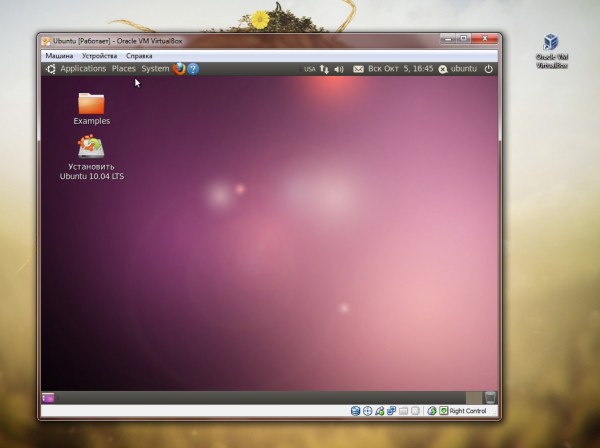Open the network connections indicator
Screen dimensions: 600x448
click(324, 69)
